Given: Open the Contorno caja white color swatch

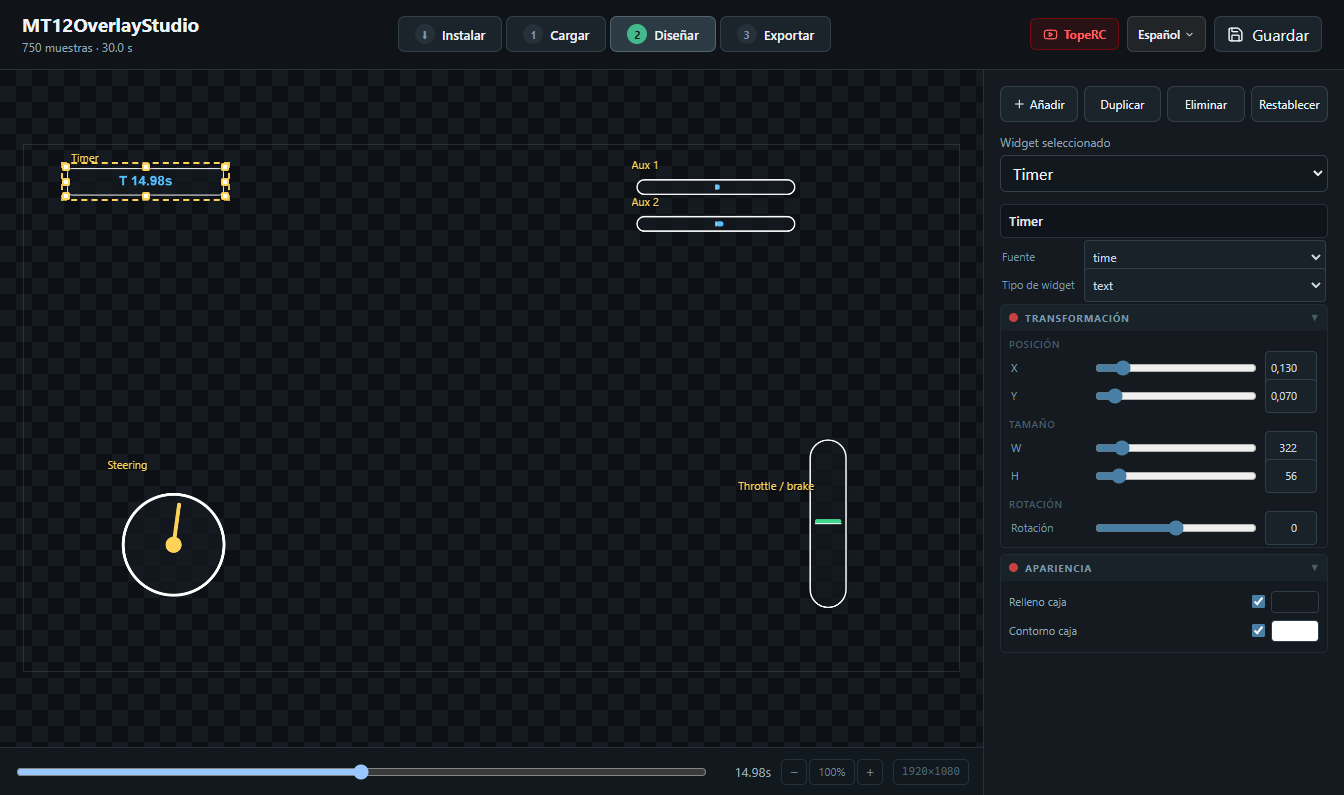Looking at the screenshot, I should coord(1295,631).
